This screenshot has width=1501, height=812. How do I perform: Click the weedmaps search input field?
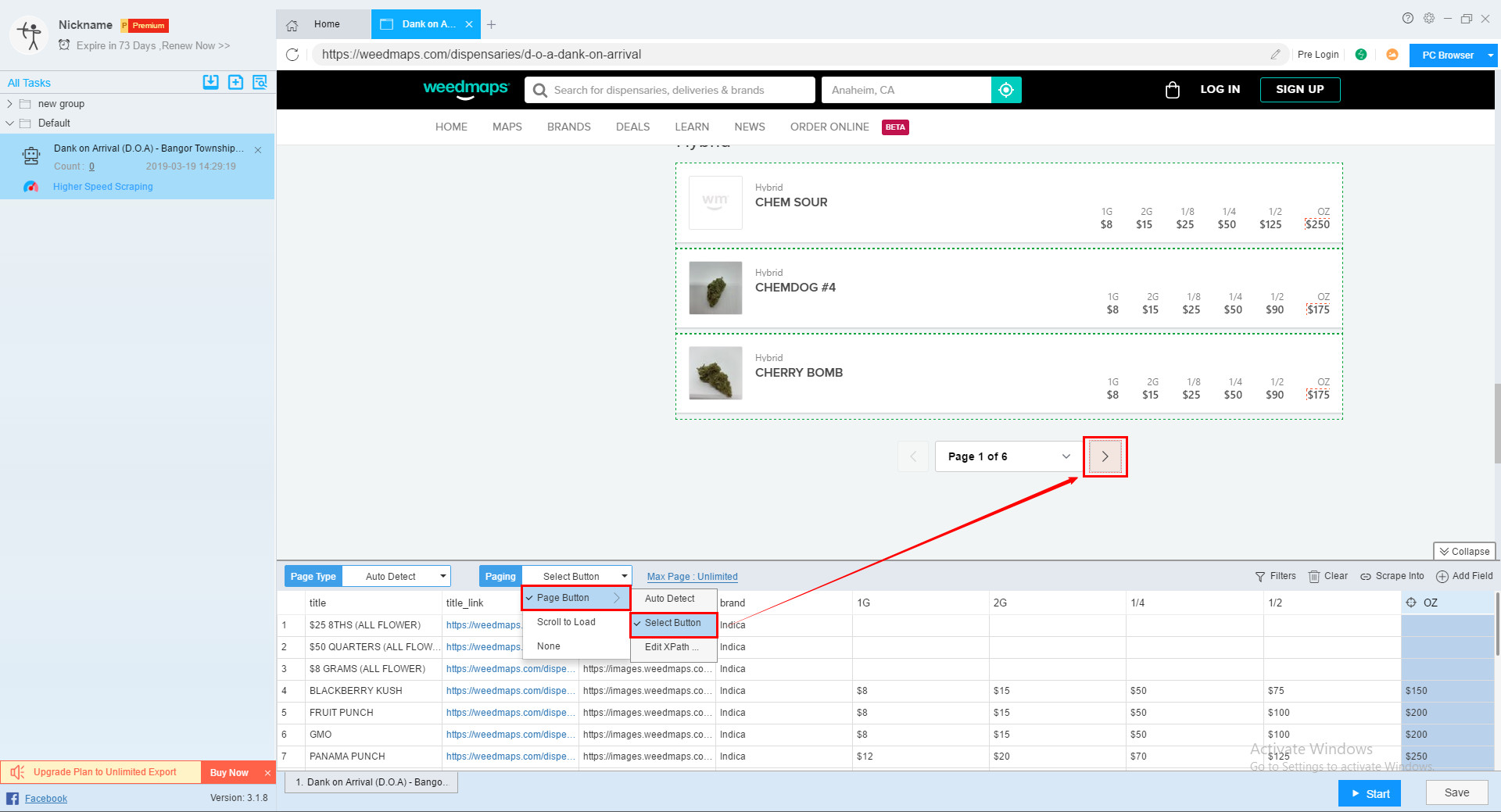670,90
